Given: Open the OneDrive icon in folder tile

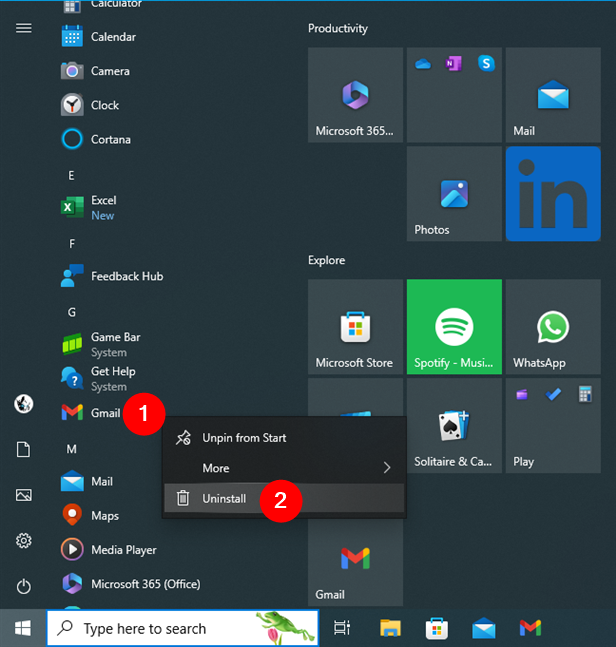Looking at the screenshot, I should point(422,64).
